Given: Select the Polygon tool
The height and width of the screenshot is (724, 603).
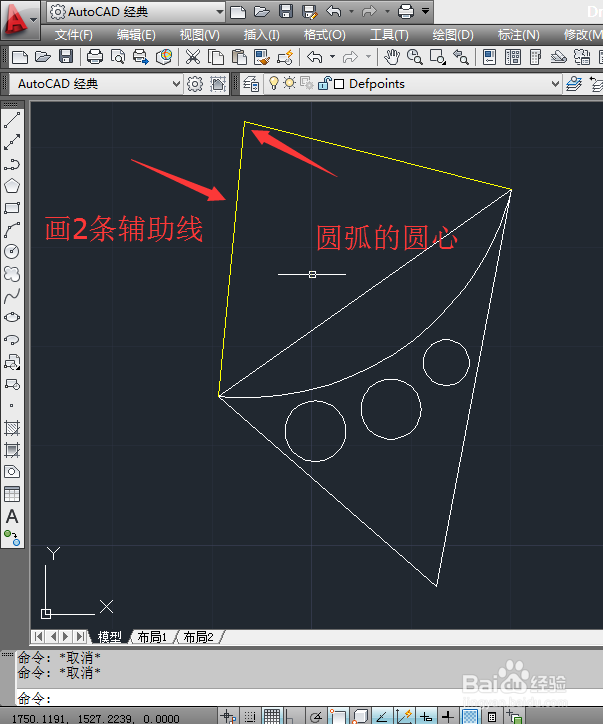Looking at the screenshot, I should click(12, 186).
